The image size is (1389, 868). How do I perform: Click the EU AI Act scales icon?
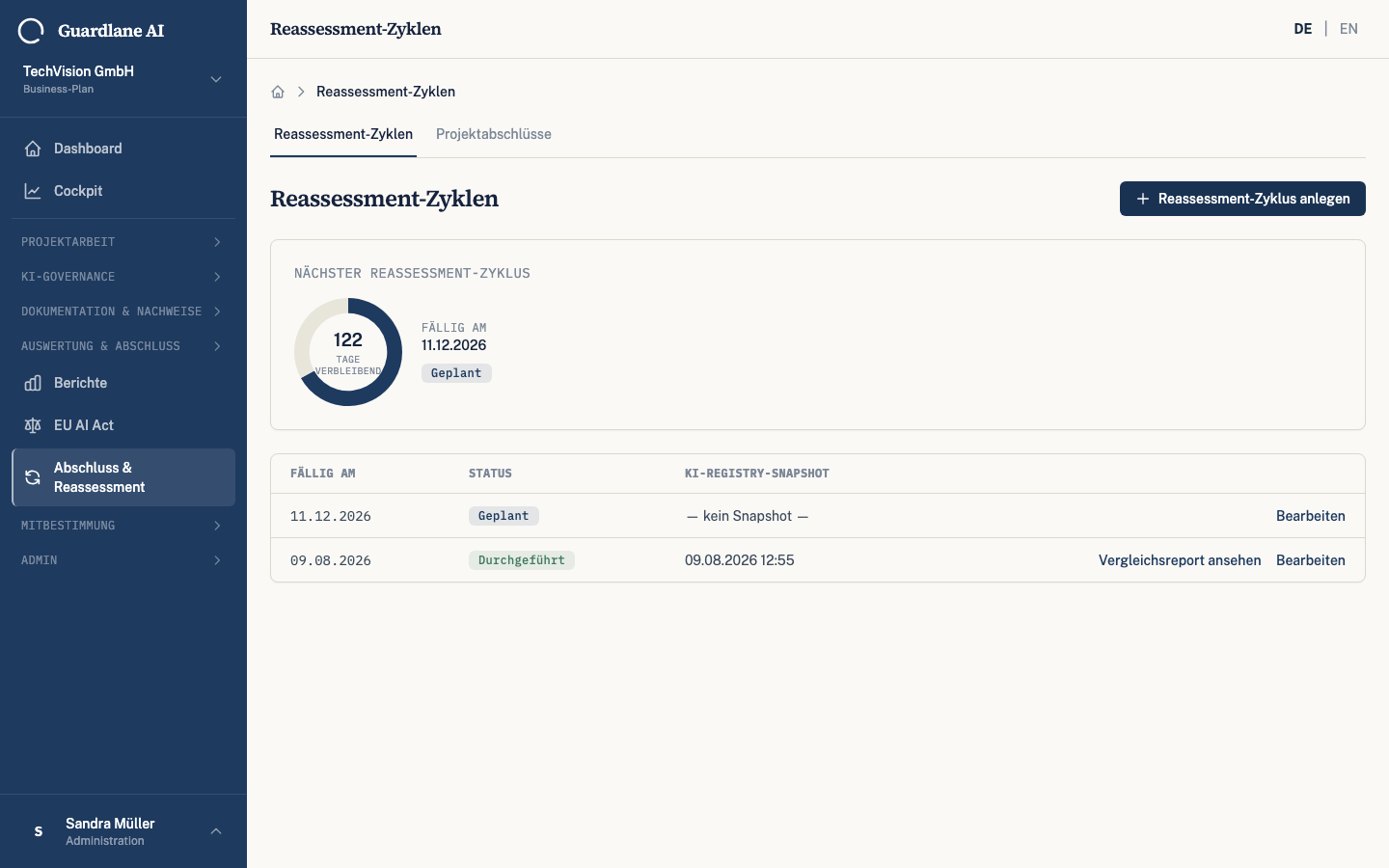coord(33,425)
